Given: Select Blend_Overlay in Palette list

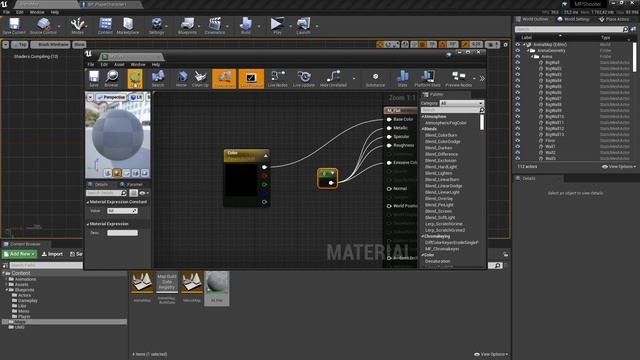Looking at the screenshot, I should (439, 198).
